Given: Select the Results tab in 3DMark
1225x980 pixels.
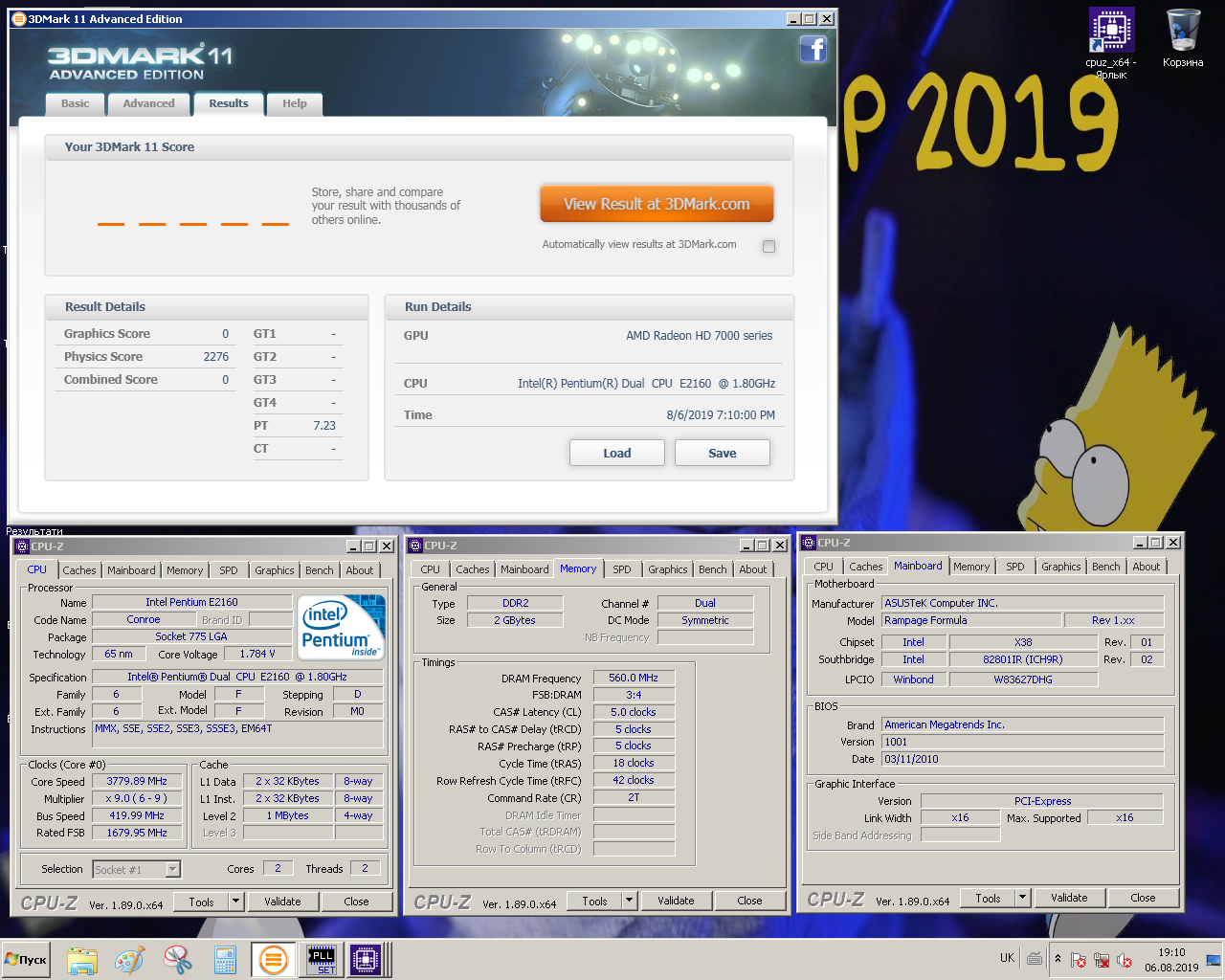Looking at the screenshot, I should click(x=229, y=103).
